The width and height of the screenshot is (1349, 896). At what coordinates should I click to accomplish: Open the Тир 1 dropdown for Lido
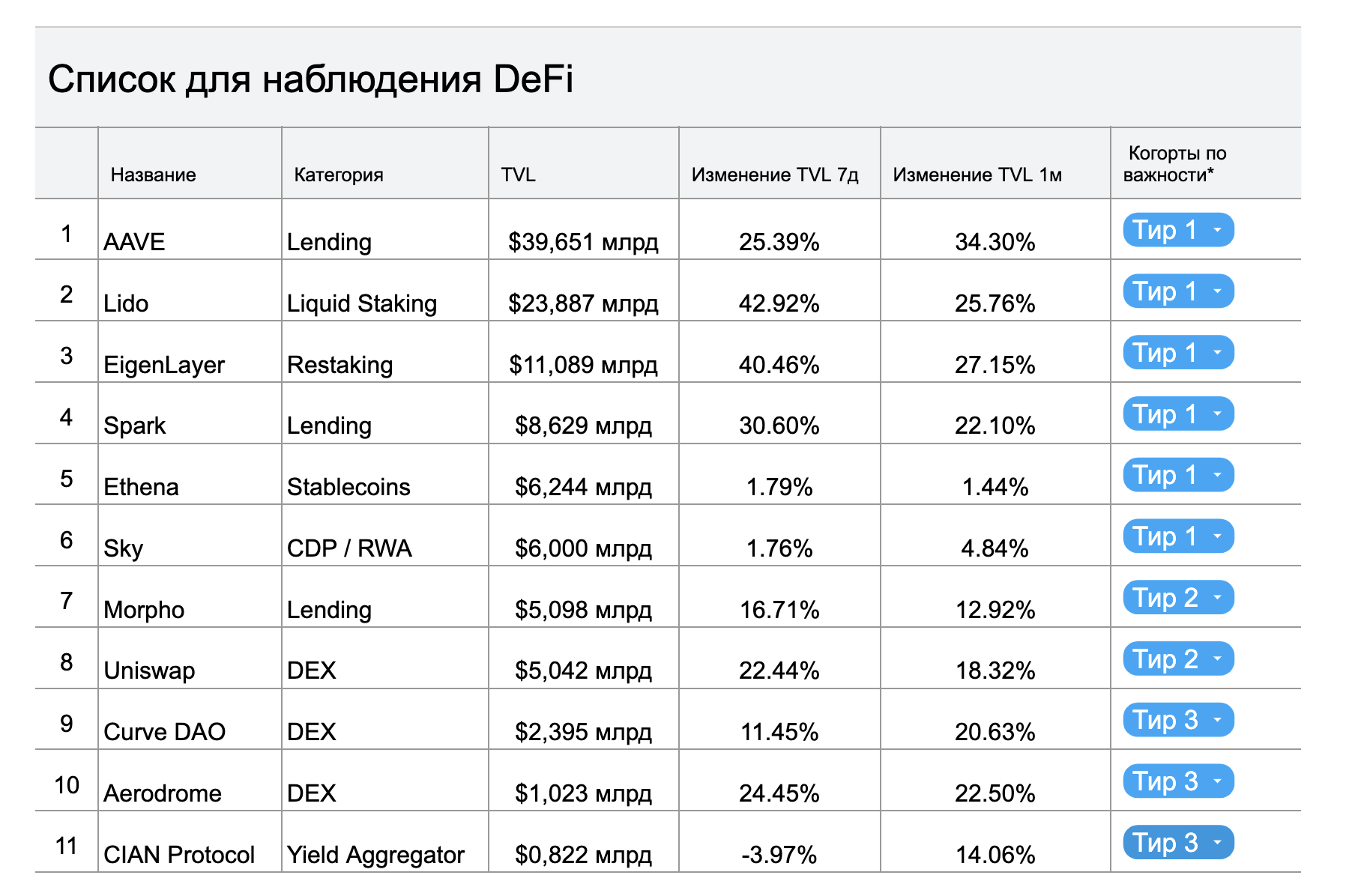pos(1177,291)
